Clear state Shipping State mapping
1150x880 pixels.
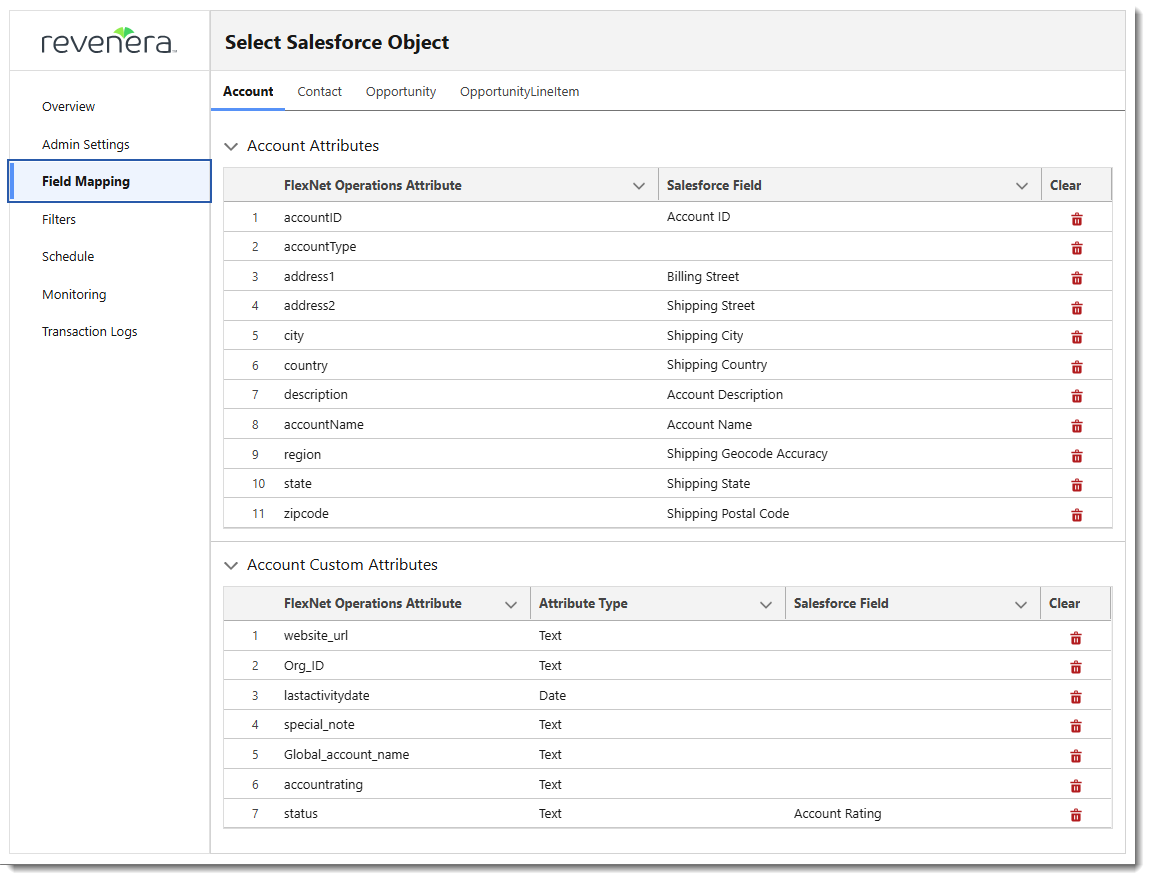point(1077,485)
